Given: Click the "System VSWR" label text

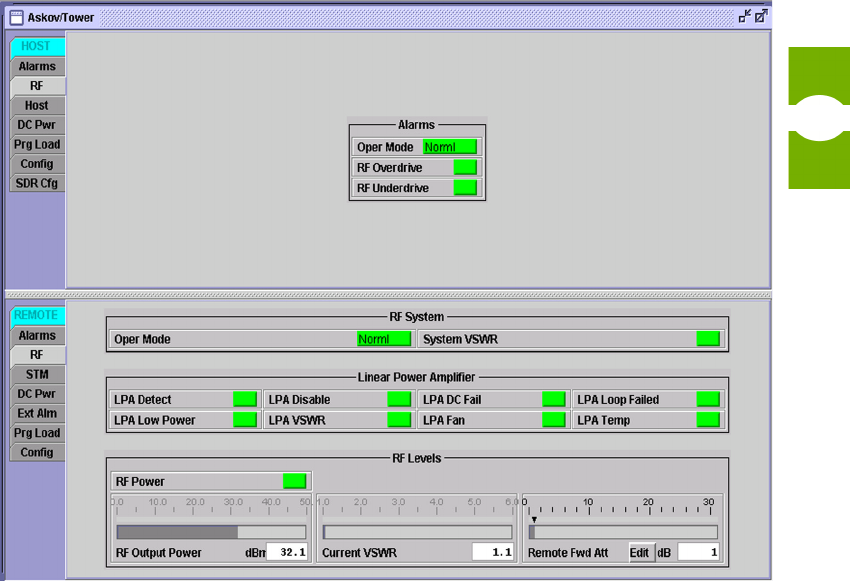Looking at the screenshot, I should [460, 339].
